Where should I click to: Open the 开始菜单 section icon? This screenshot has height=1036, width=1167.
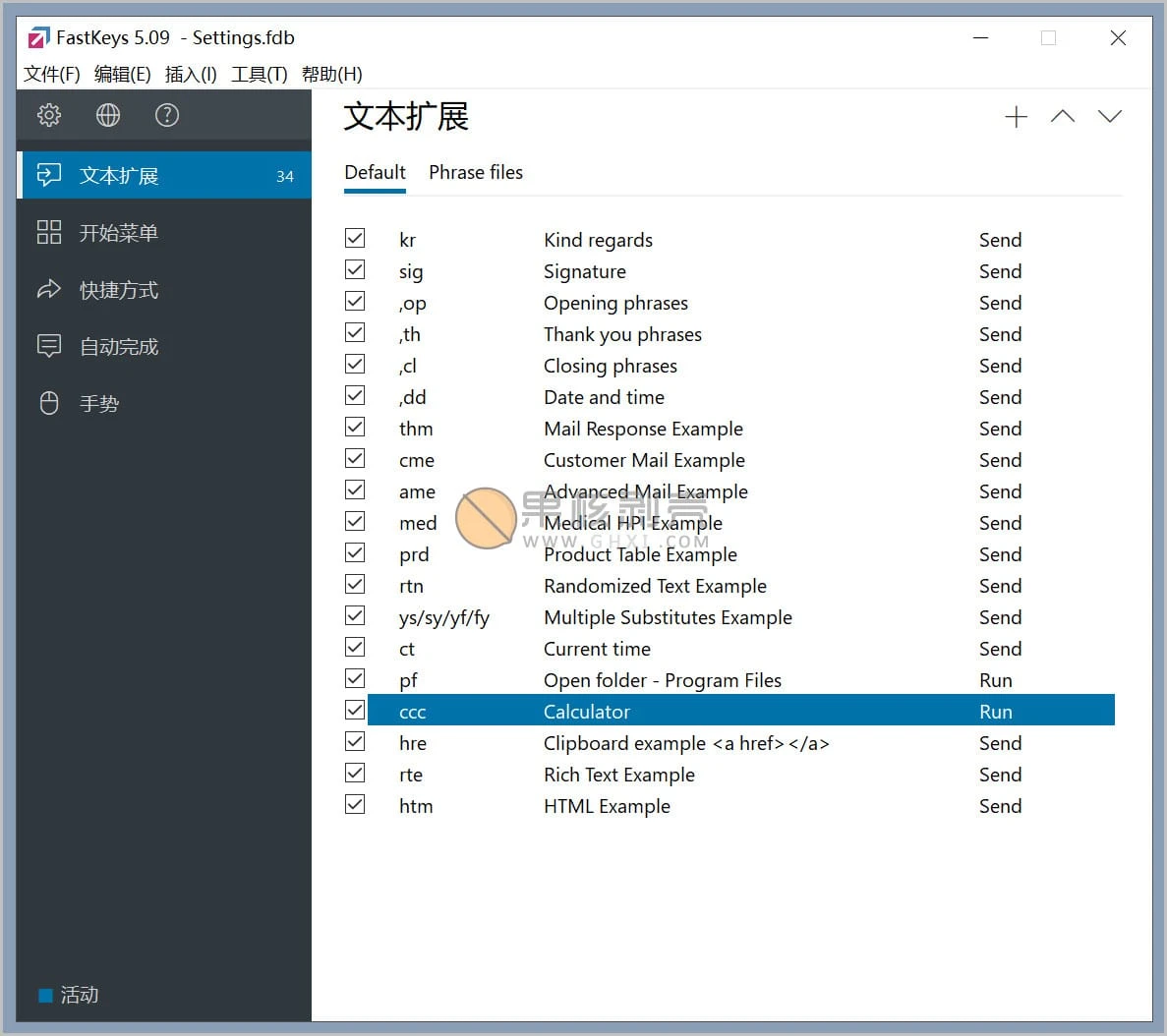pyautogui.click(x=49, y=232)
